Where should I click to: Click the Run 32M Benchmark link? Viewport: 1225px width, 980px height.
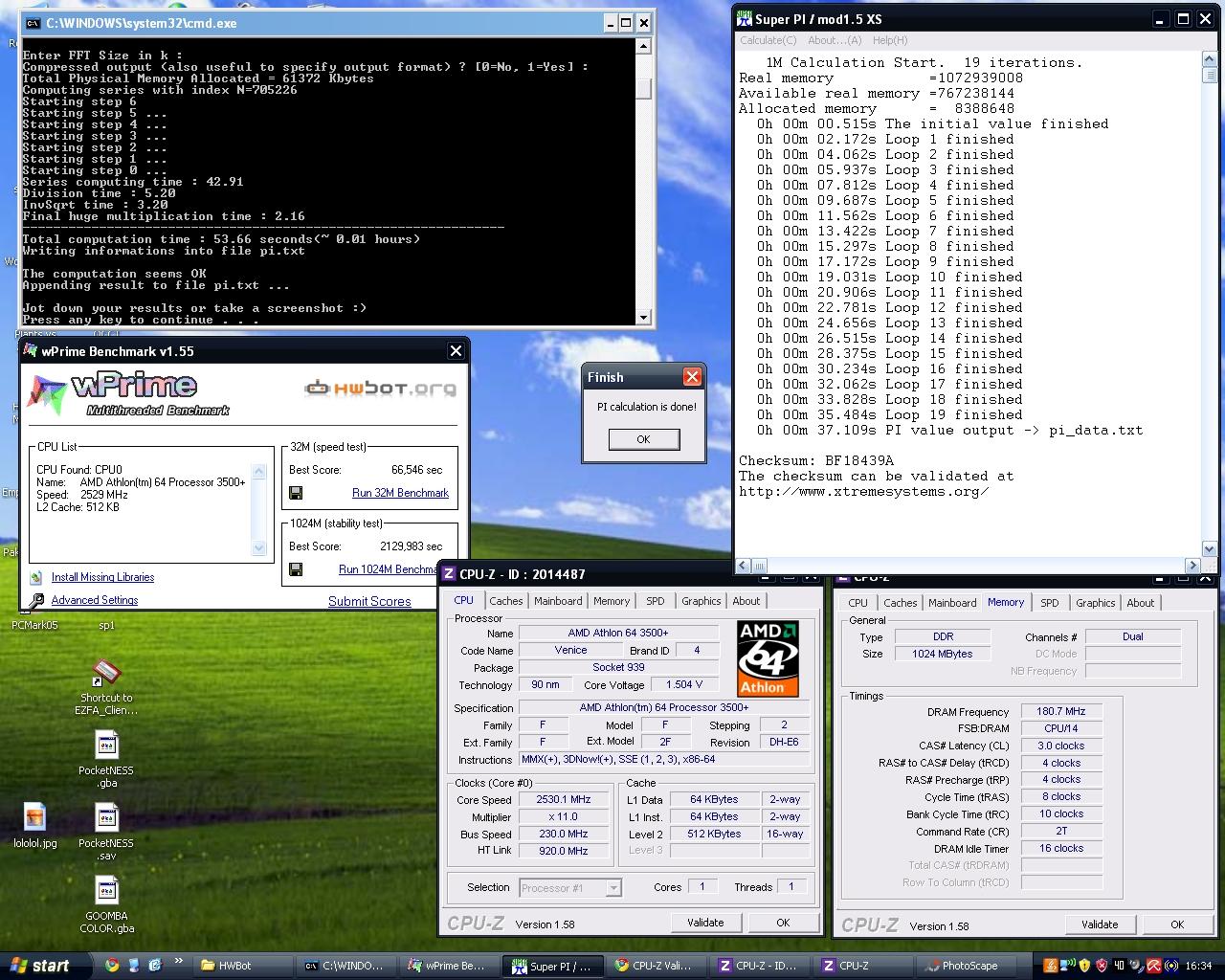tap(400, 493)
